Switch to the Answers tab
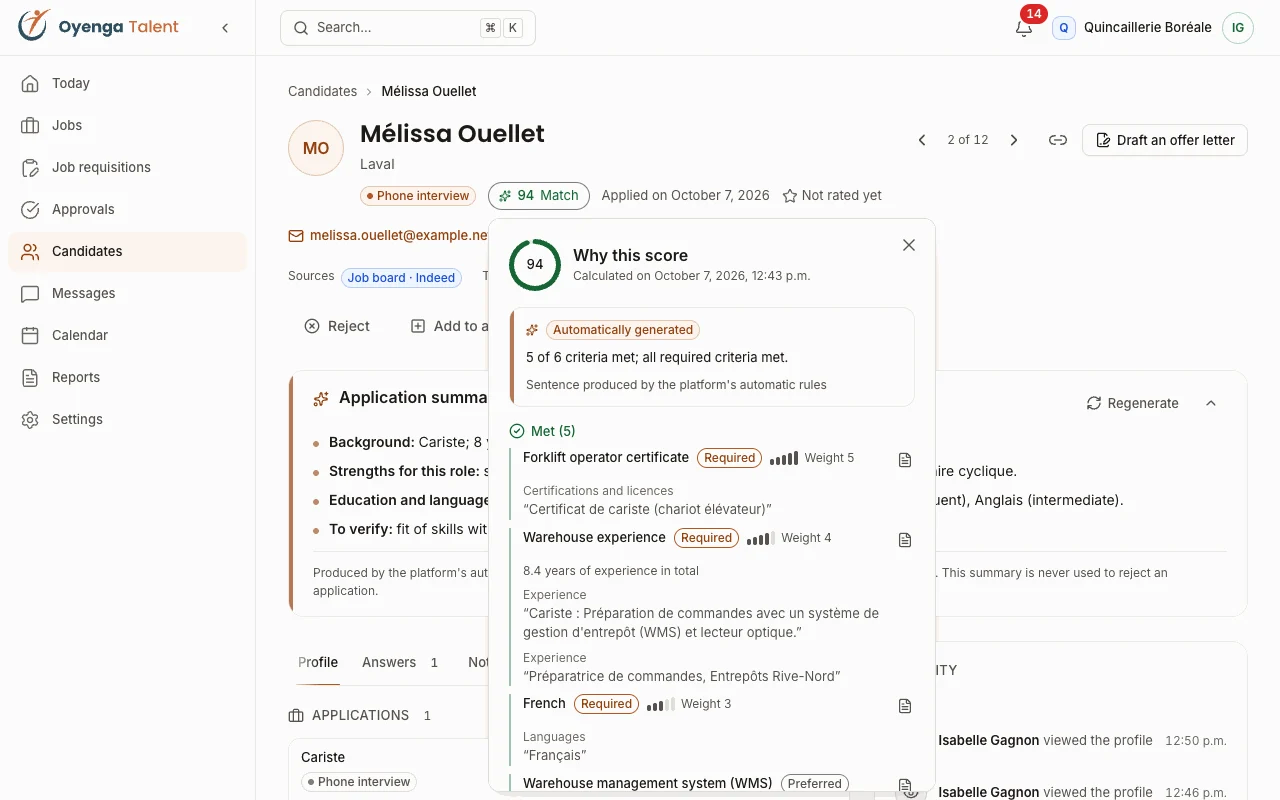The width and height of the screenshot is (1280, 800). click(x=400, y=662)
